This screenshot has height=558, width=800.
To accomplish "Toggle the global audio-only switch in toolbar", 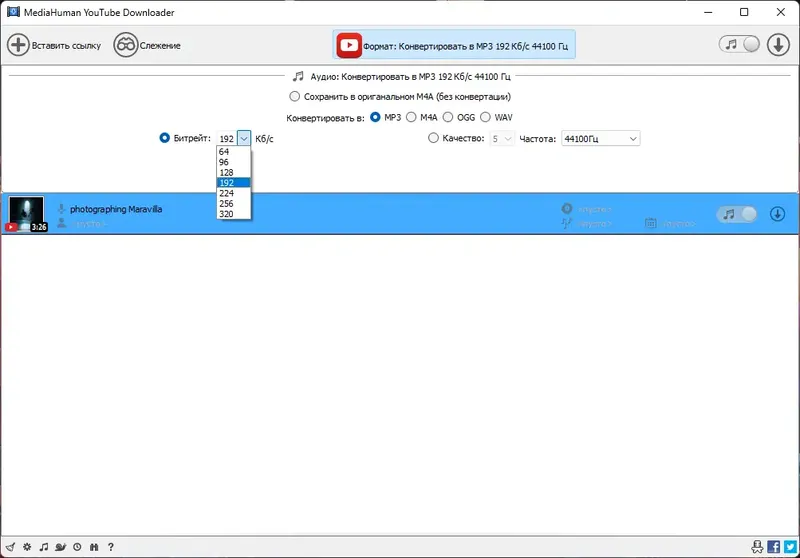I will pos(739,44).
